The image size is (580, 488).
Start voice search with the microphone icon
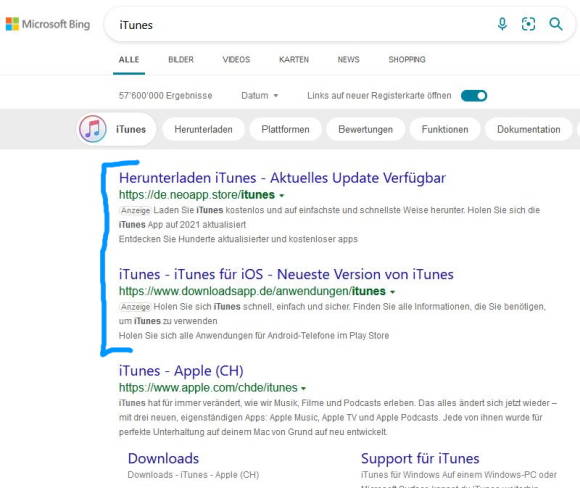(x=502, y=24)
